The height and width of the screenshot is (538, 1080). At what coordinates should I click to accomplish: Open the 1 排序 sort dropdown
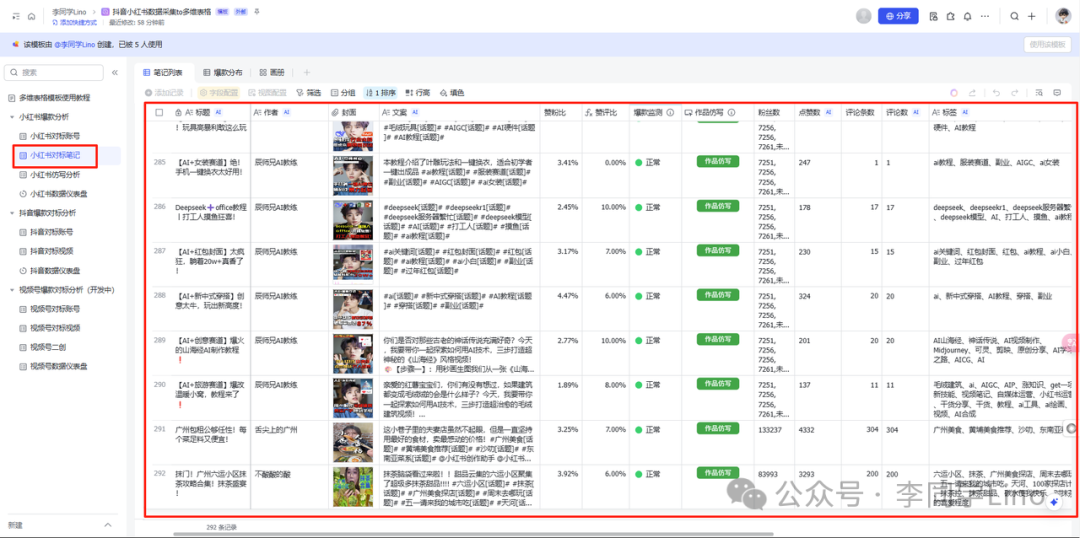pyautogui.click(x=380, y=92)
